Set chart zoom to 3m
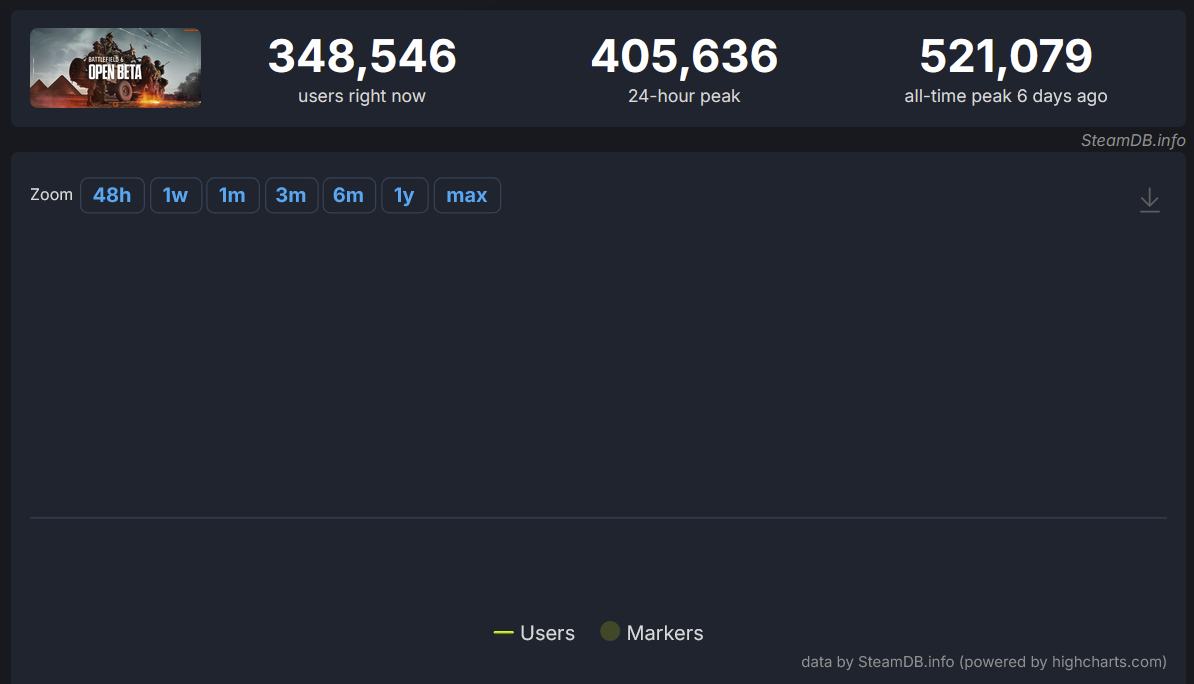 coord(291,195)
